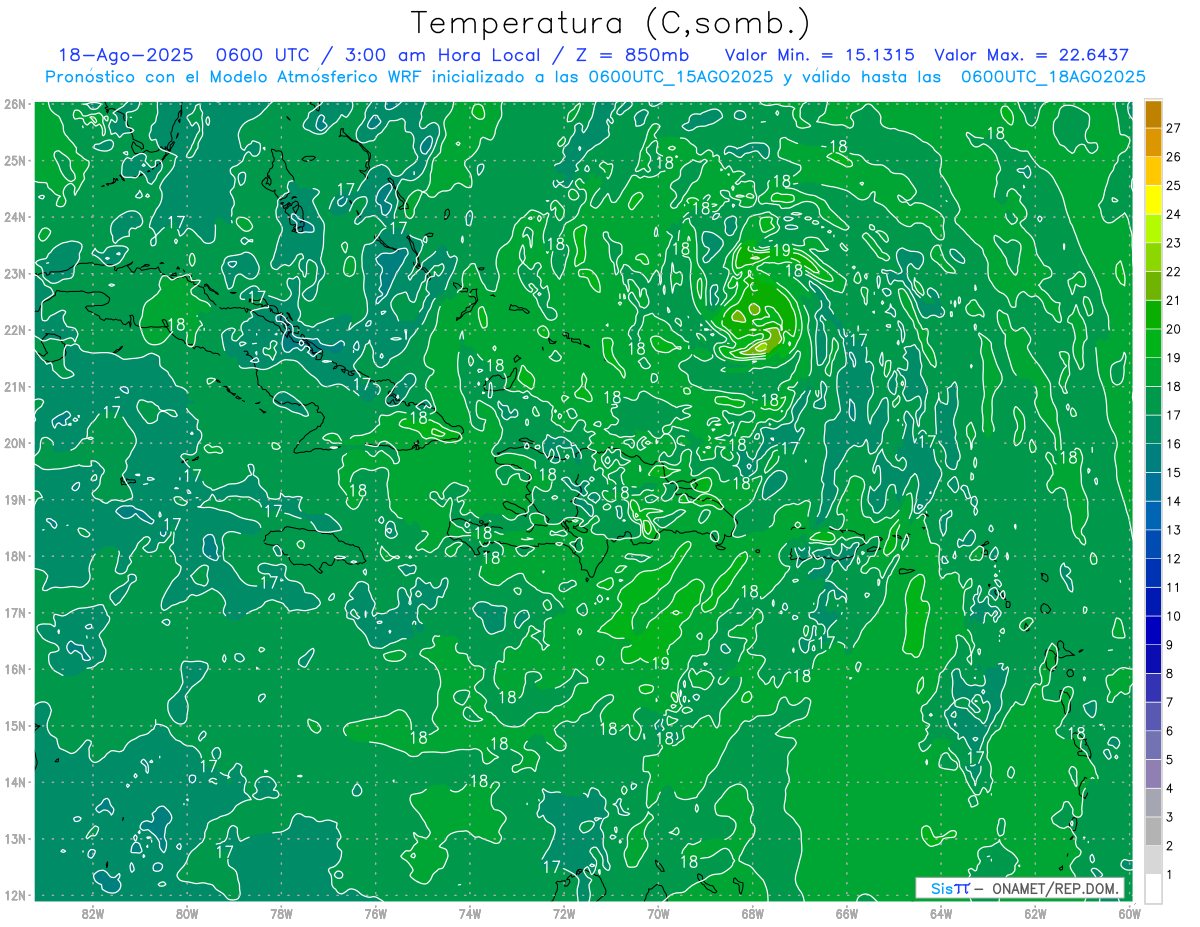Click the '17N' latitude axis label

coord(15,612)
